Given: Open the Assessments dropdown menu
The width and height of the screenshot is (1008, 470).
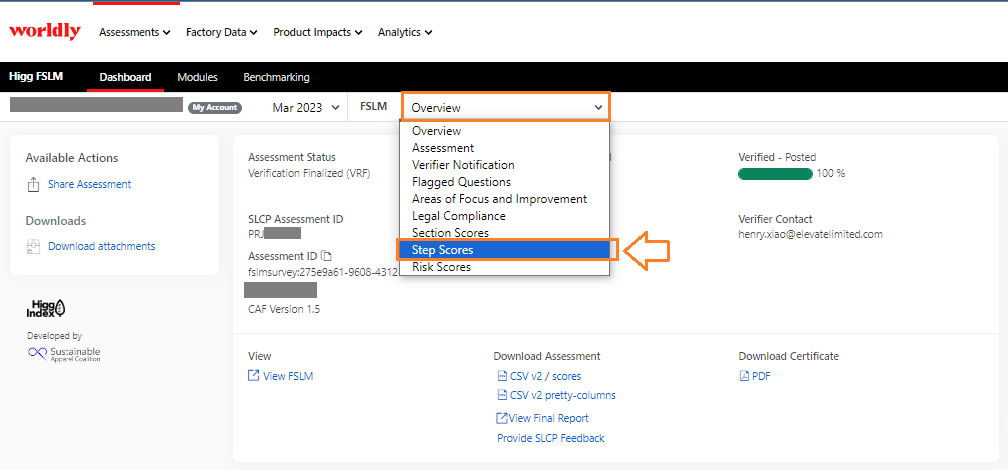Looking at the screenshot, I should (x=134, y=32).
